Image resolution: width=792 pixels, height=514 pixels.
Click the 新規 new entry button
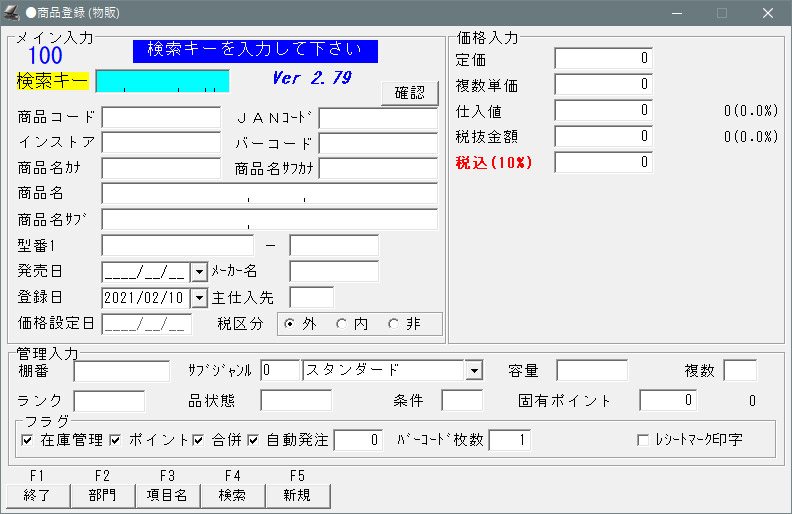[297, 495]
